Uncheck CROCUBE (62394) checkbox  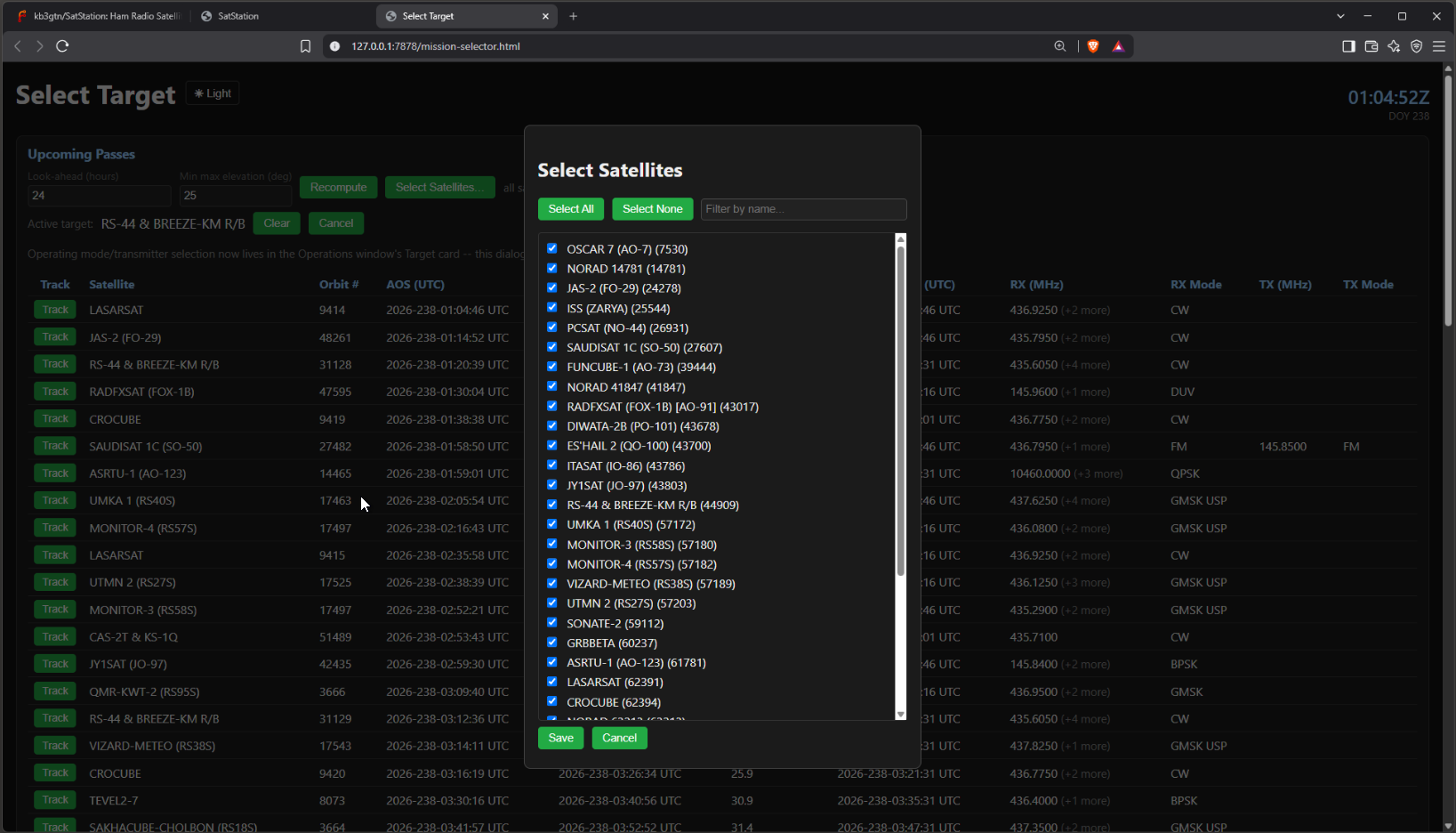(x=551, y=701)
